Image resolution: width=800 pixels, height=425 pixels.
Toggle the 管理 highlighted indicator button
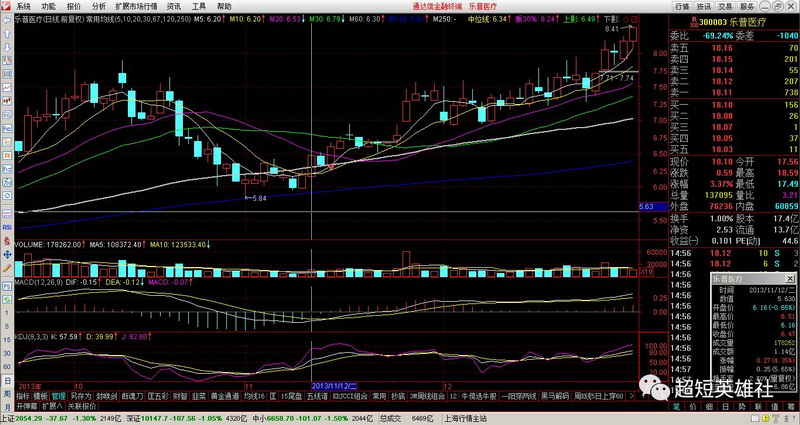pos(58,396)
